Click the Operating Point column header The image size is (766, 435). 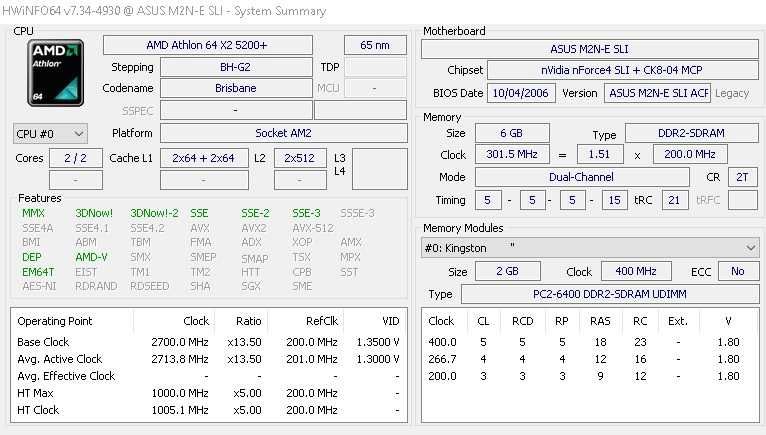[x=55, y=321]
